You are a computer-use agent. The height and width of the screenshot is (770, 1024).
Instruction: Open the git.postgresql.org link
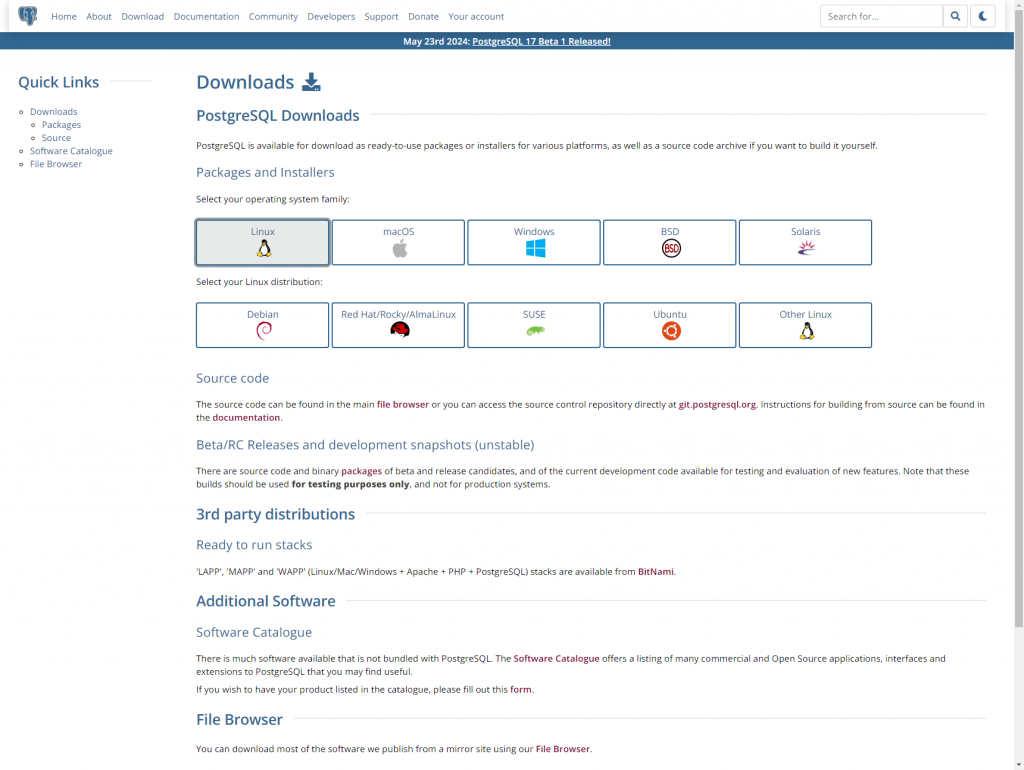(717, 404)
